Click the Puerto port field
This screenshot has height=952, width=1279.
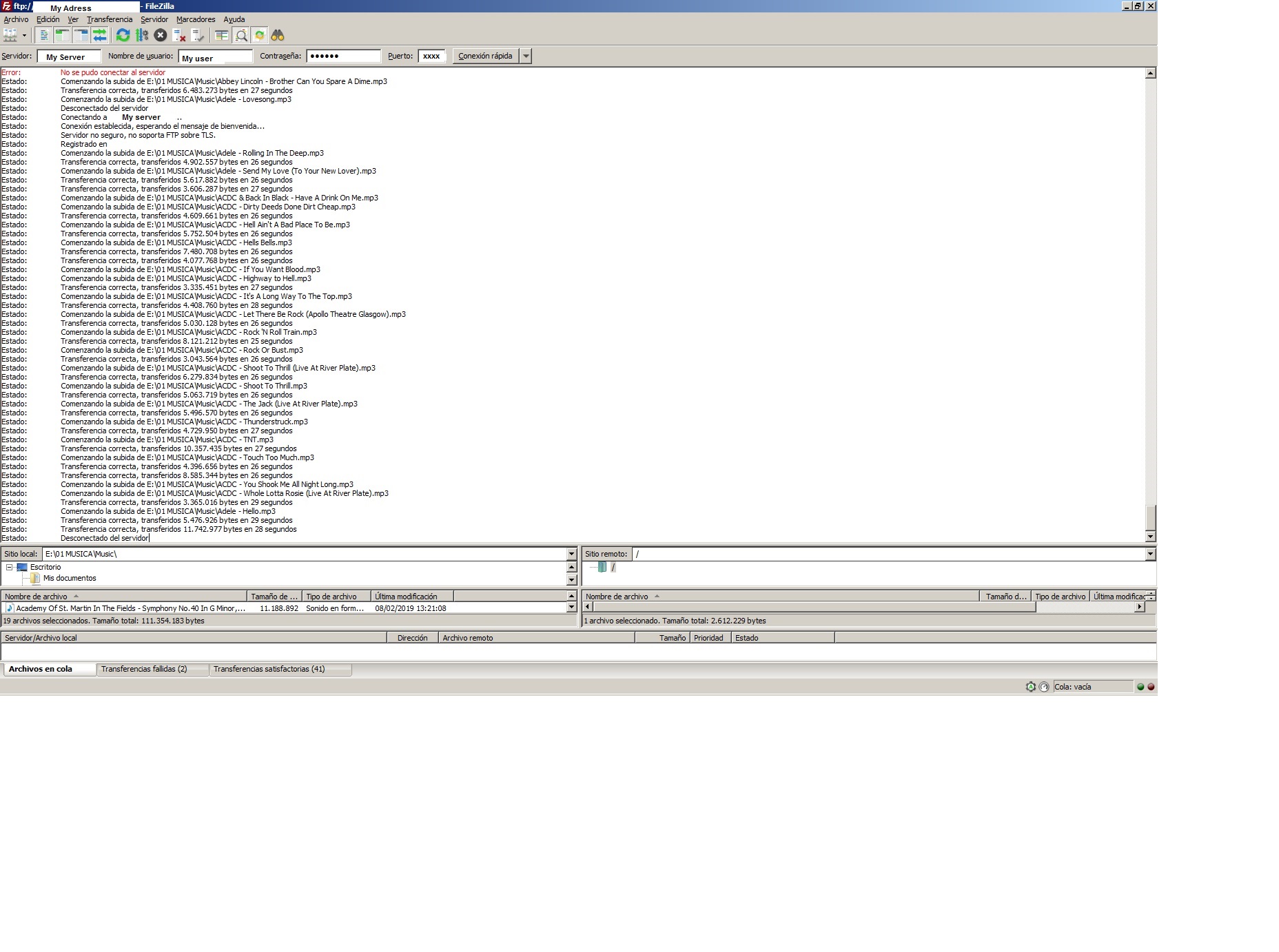pos(431,56)
